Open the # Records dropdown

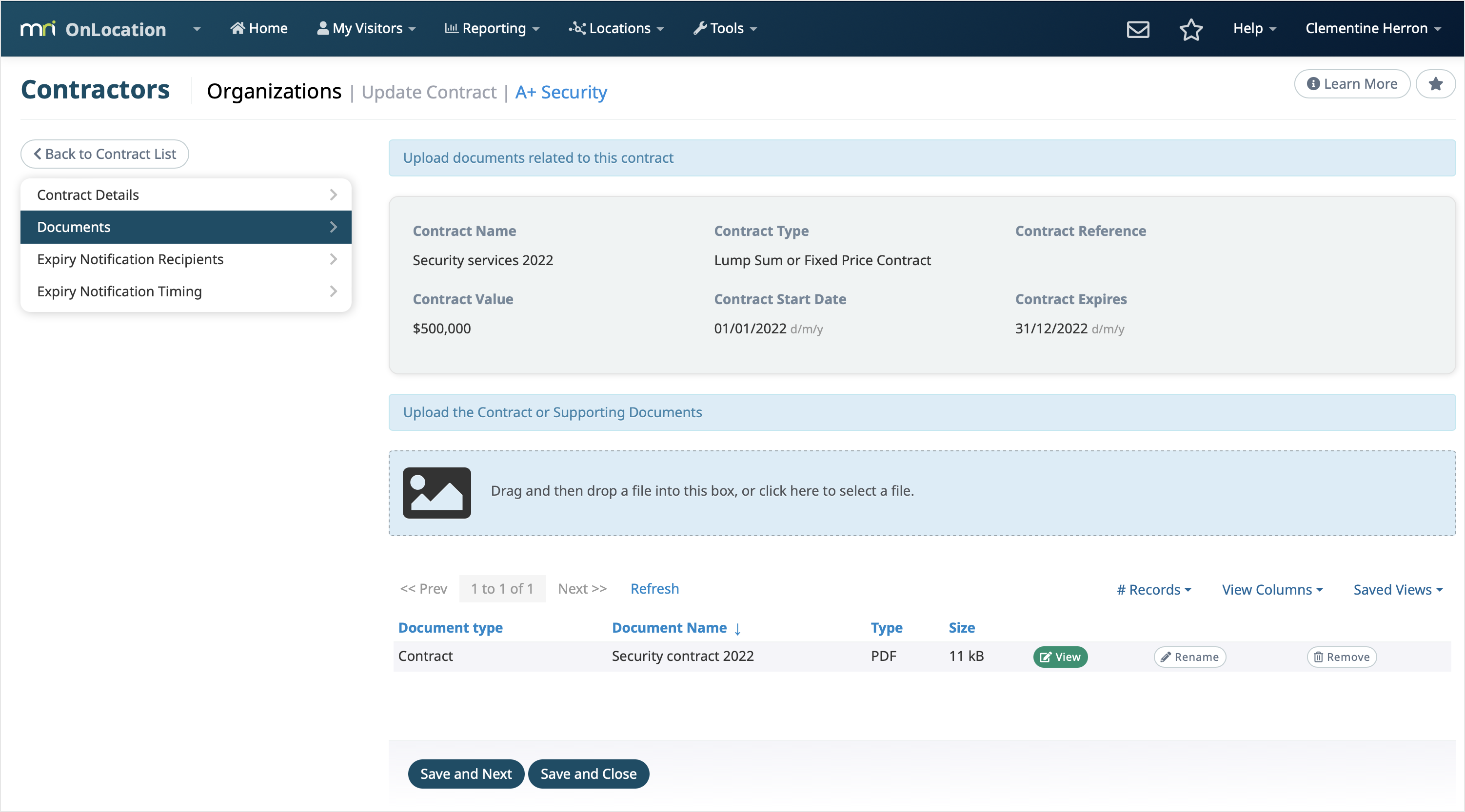tap(1154, 590)
